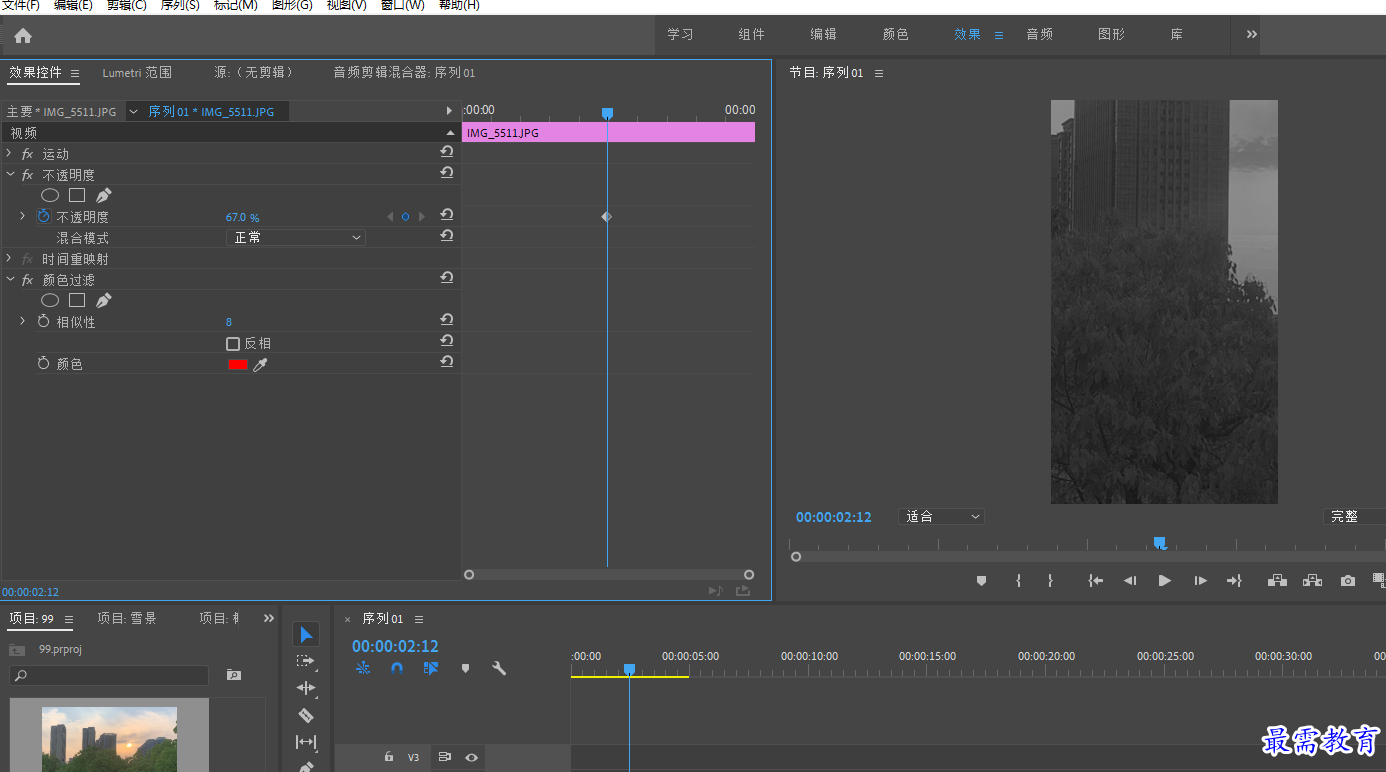Reset the 混合模式 parameter

pos(447,236)
